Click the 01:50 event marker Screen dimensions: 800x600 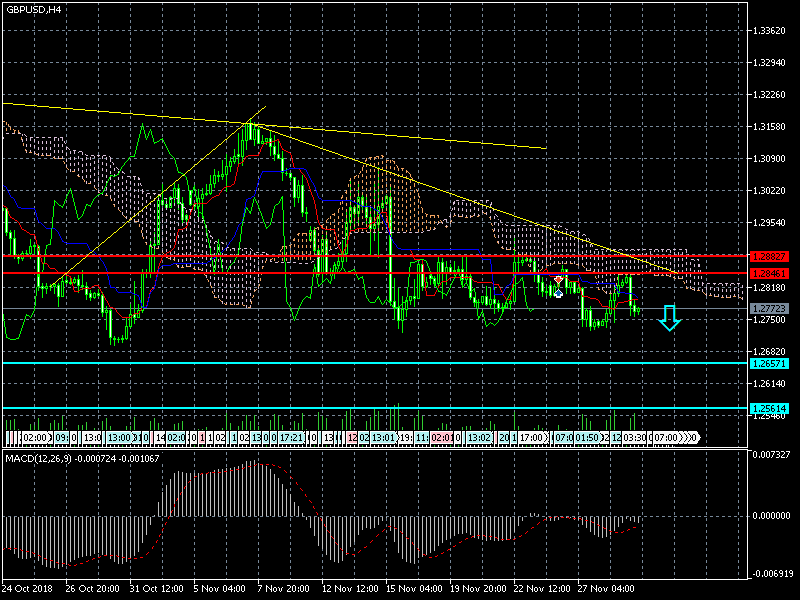586,438
